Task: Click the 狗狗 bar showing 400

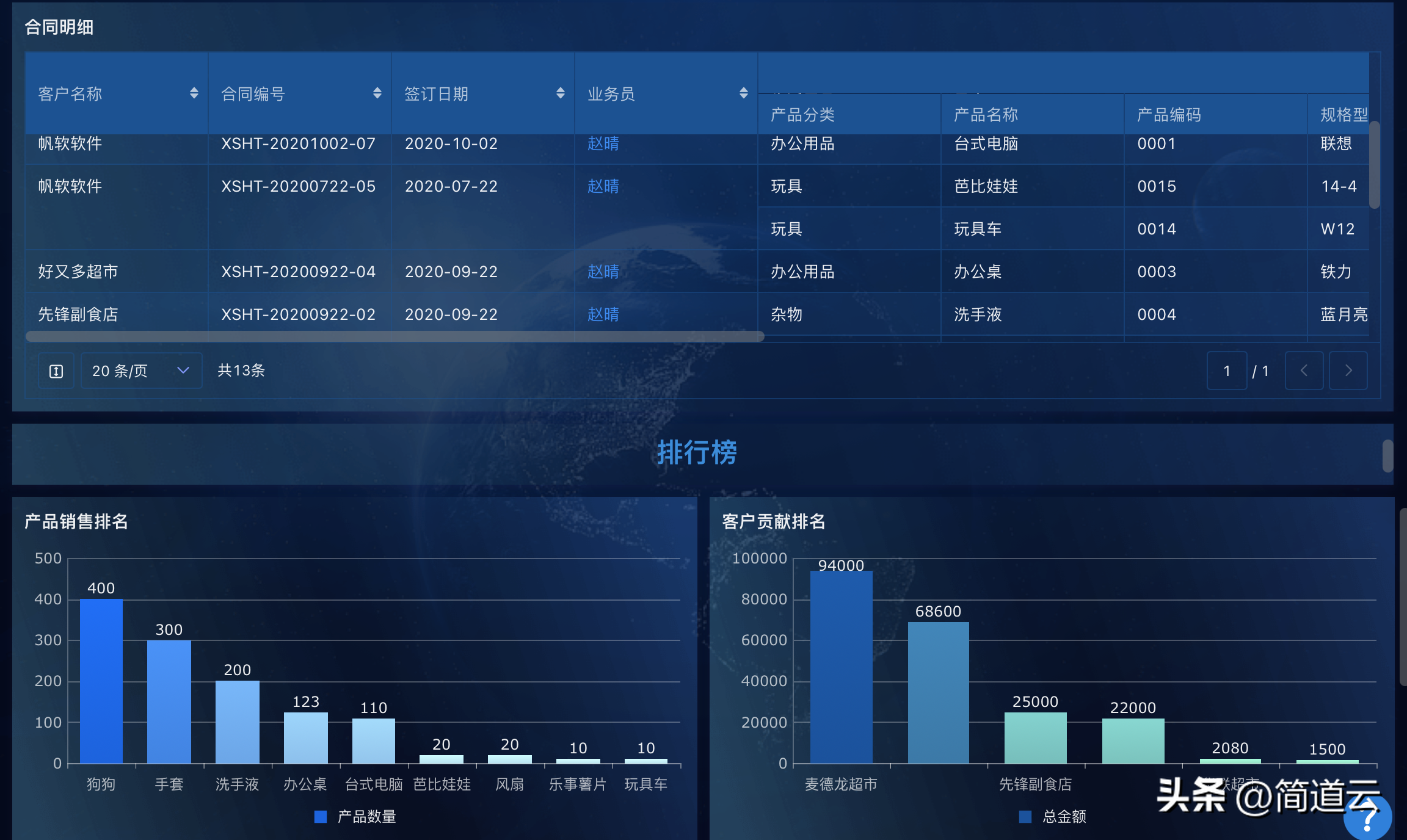Action: 101,681
